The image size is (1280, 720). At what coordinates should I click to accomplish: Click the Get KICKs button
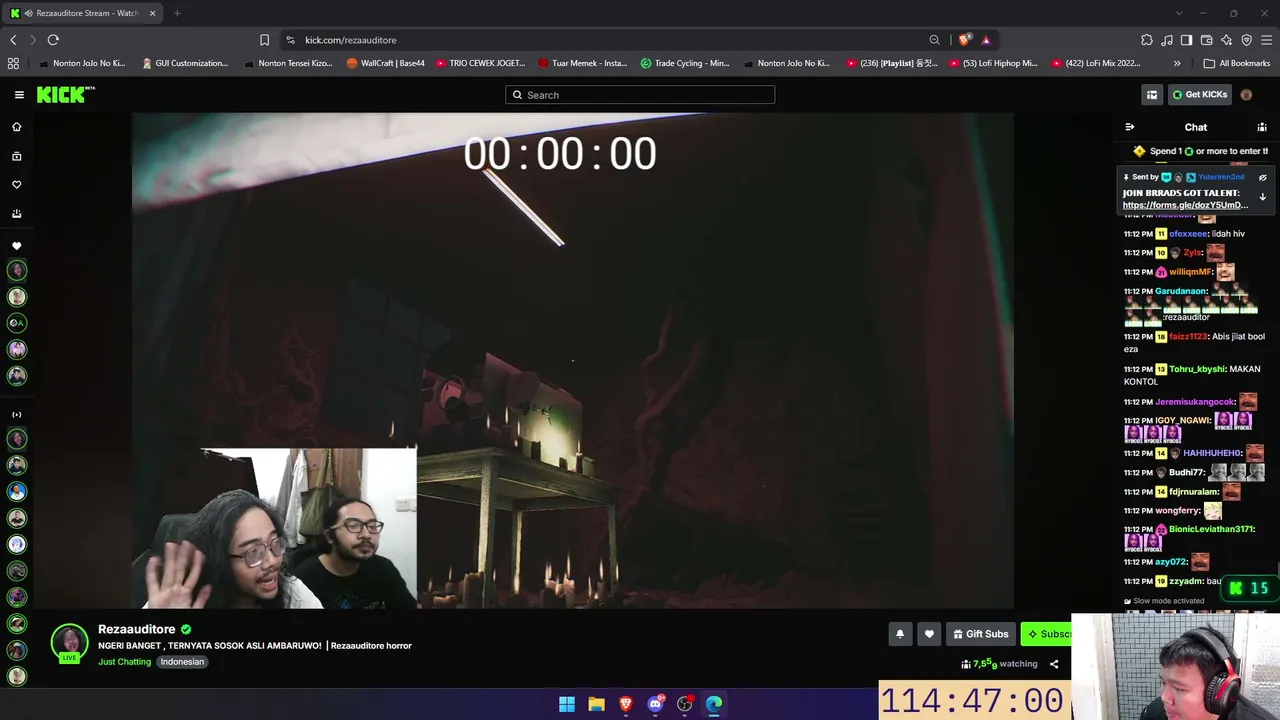pos(1200,95)
